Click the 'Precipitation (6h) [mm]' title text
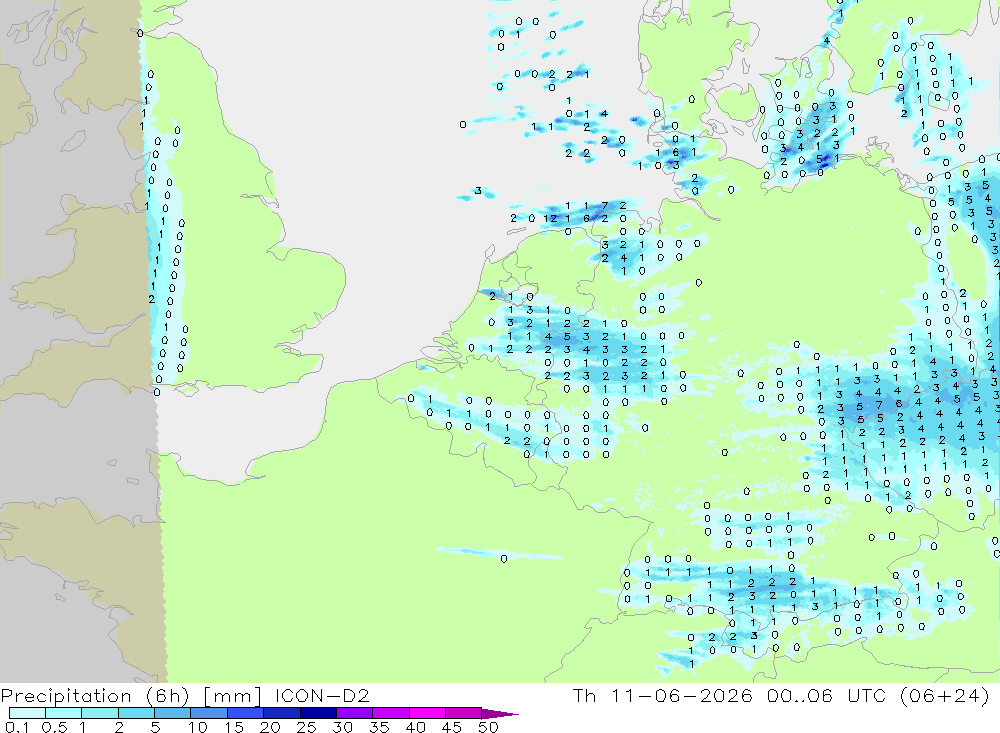 point(131,695)
